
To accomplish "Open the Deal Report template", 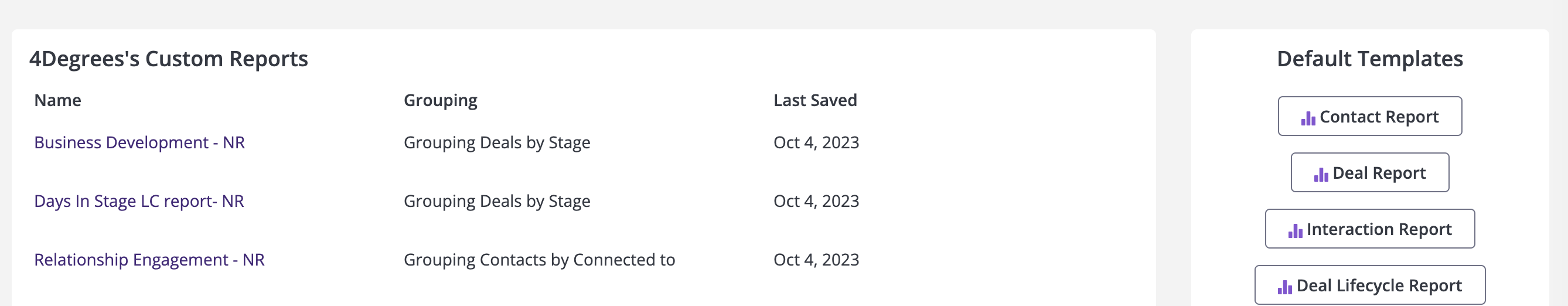I will [x=1369, y=172].
